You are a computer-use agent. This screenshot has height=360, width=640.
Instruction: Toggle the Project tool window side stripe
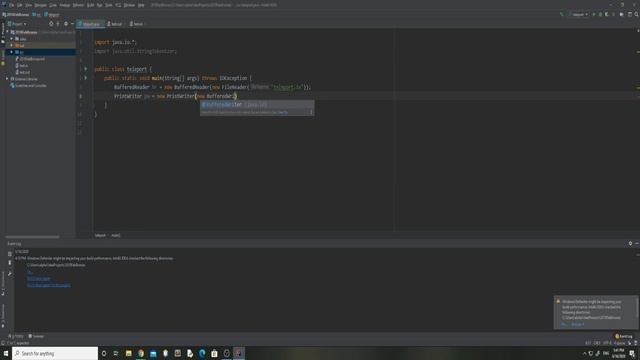tap(2, 33)
